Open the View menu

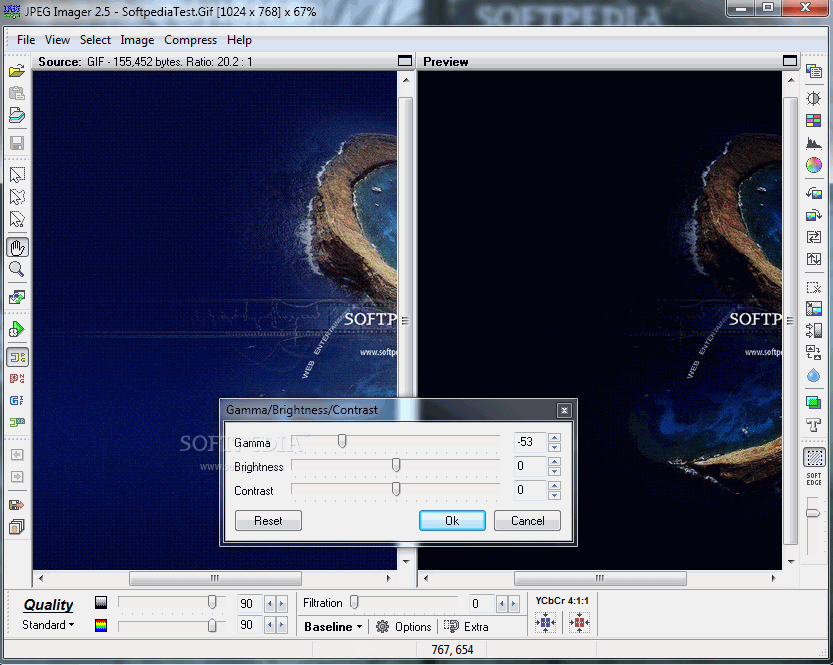click(x=57, y=40)
